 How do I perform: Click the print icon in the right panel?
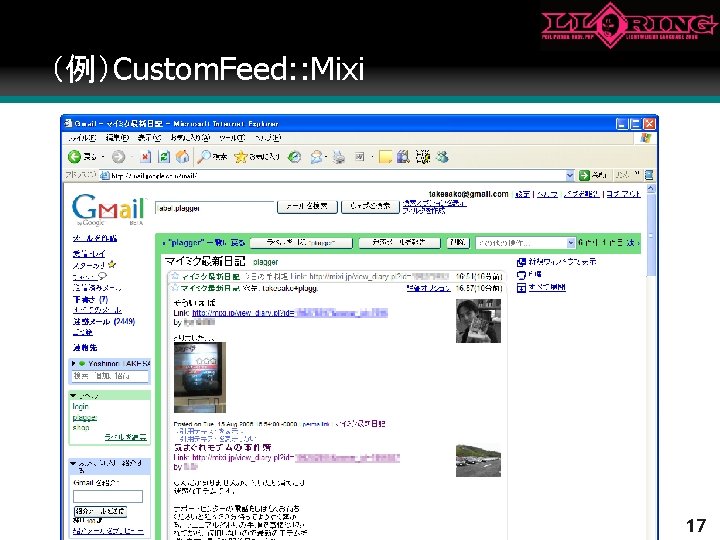coord(521,275)
